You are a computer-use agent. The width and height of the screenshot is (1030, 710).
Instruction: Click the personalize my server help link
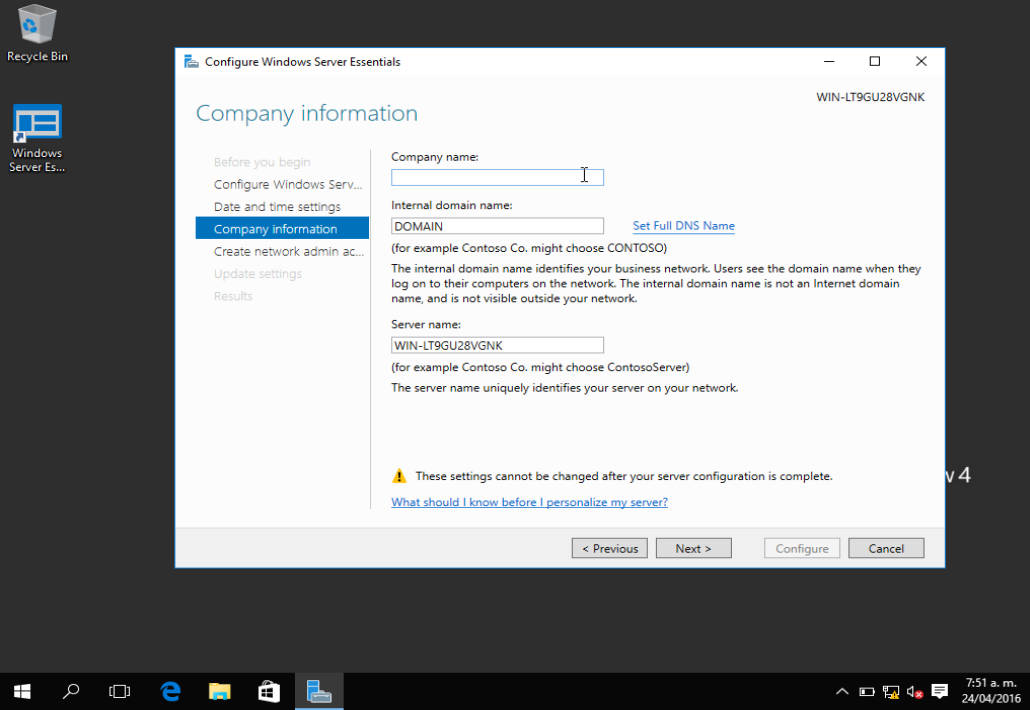529,502
